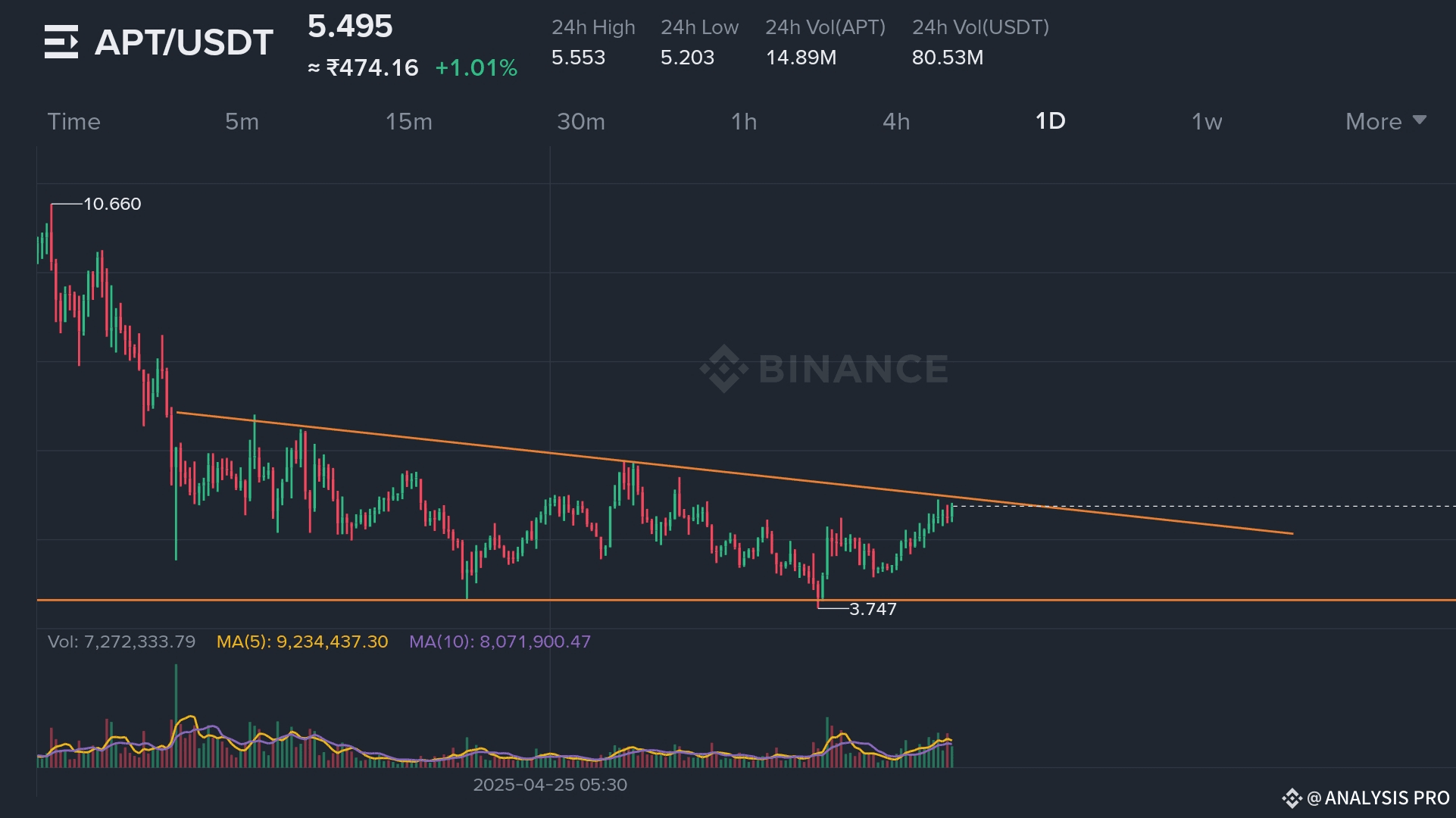Toggle the Vol indicator label
1456x818 pixels.
(121, 642)
